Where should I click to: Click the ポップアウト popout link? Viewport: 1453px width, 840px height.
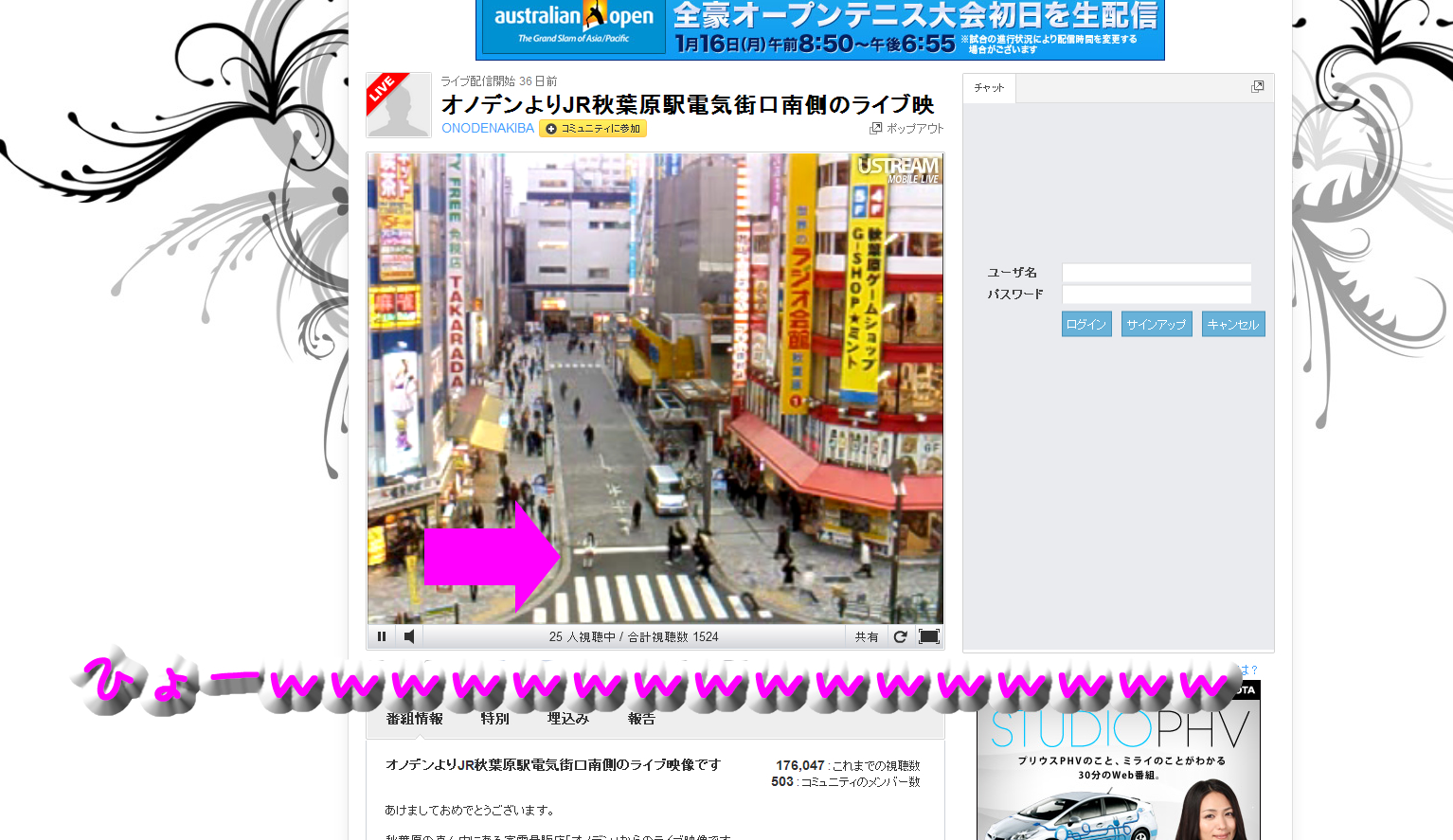[x=907, y=128]
